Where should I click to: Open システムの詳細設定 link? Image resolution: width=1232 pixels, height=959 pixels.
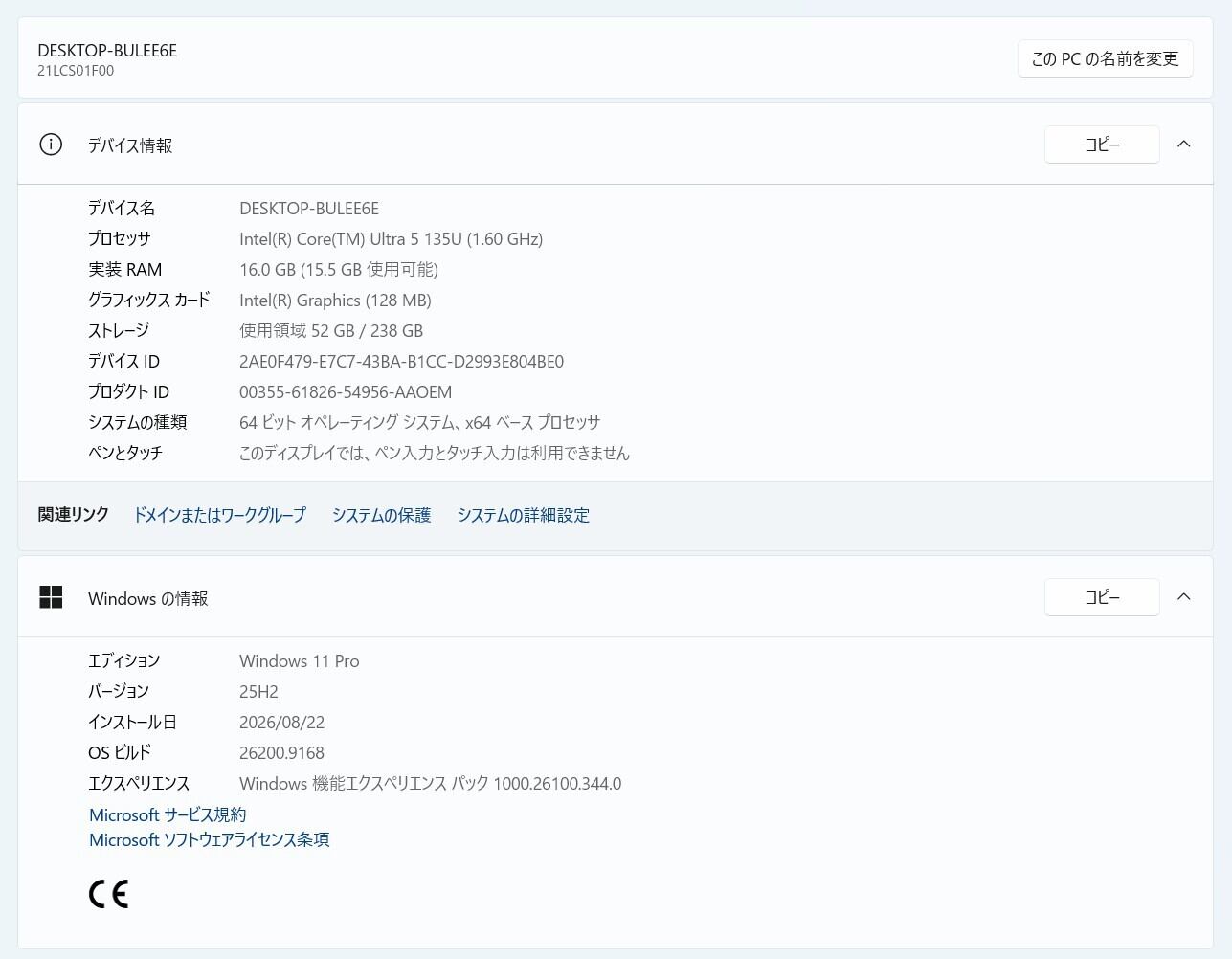click(x=524, y=515)
